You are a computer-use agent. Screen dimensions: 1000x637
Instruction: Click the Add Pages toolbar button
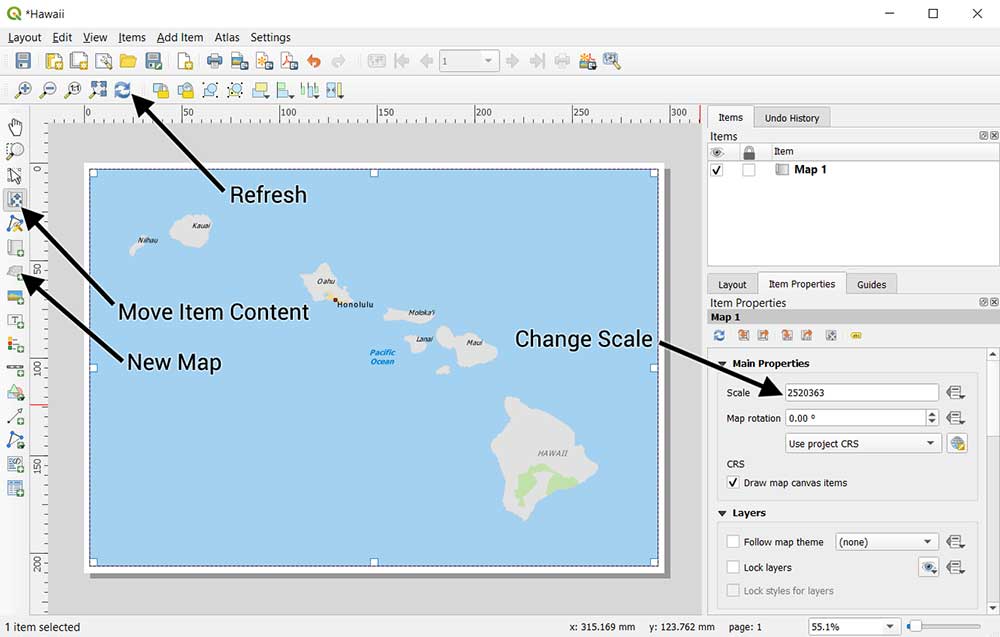click(184, 61)
